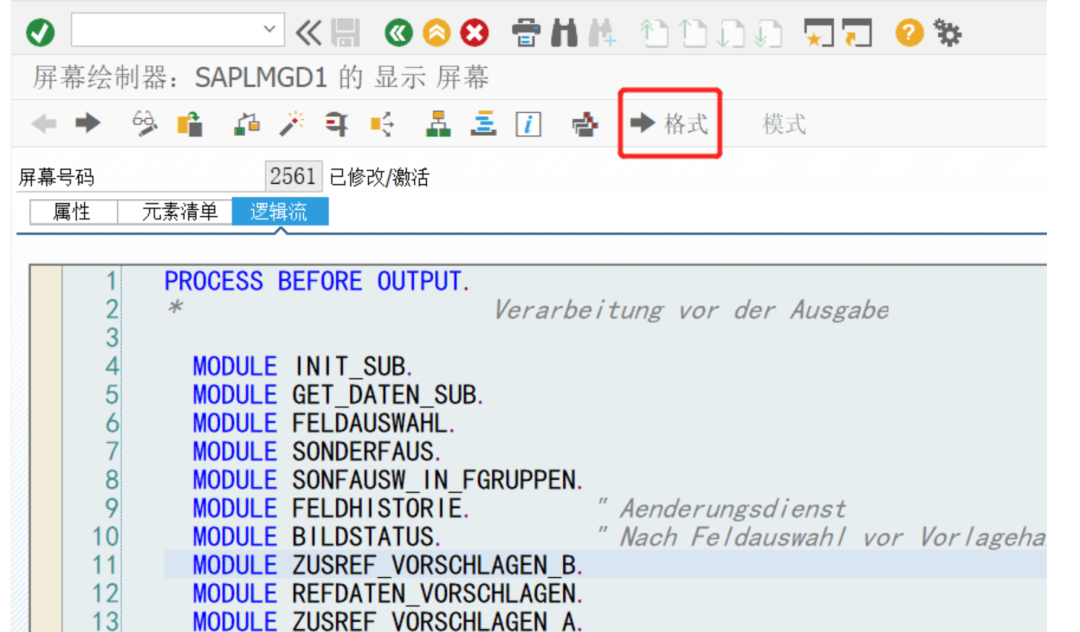Image resolution: width=1080 pixels, height=632 pixels.
Task: Toggle Display/Change glasses-pencil icon
Action: (145, 124)
